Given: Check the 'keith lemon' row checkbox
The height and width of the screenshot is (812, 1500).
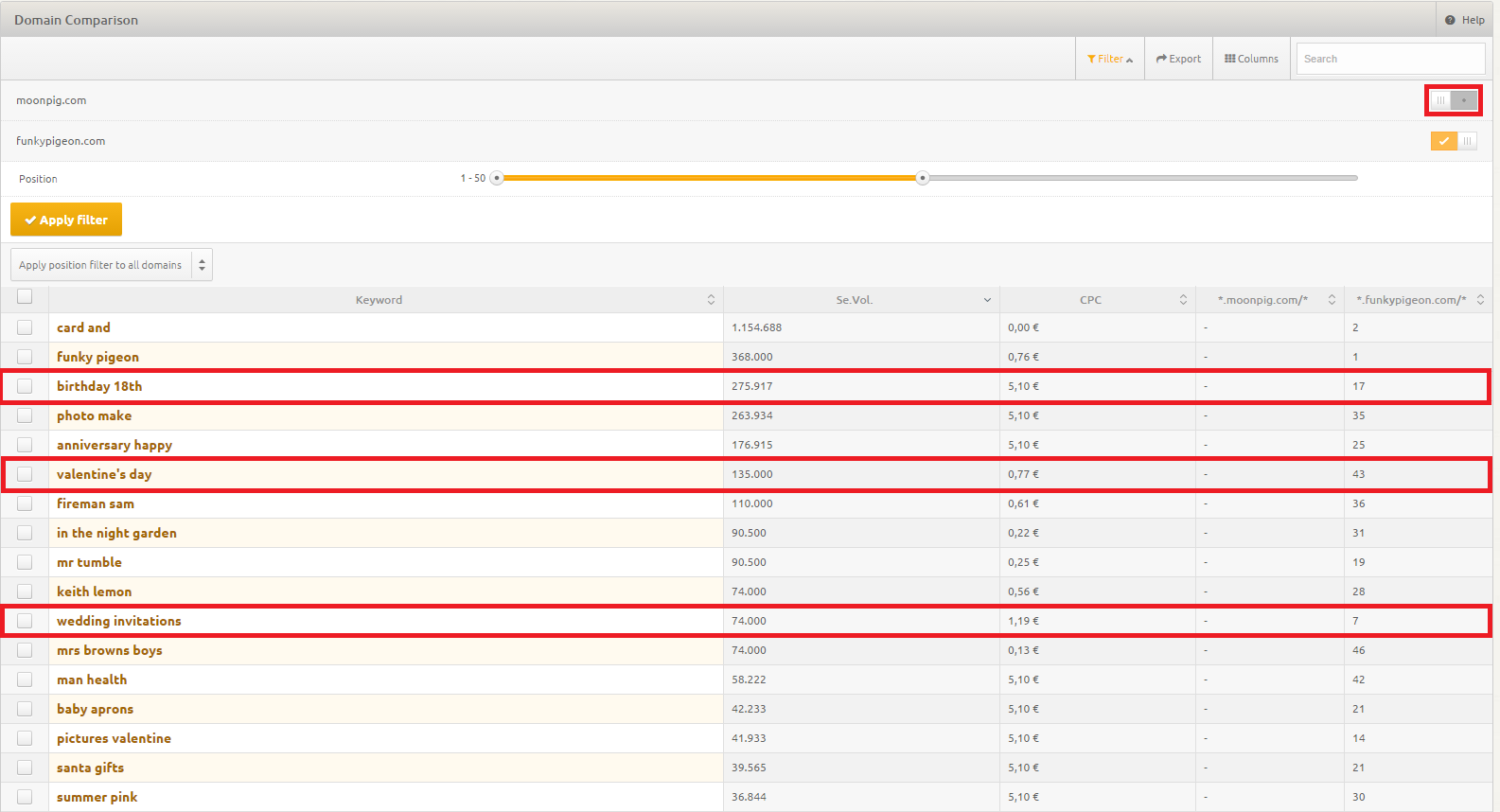Looking at the screenshot, I should pyautogui.click(x=25, y=591).
